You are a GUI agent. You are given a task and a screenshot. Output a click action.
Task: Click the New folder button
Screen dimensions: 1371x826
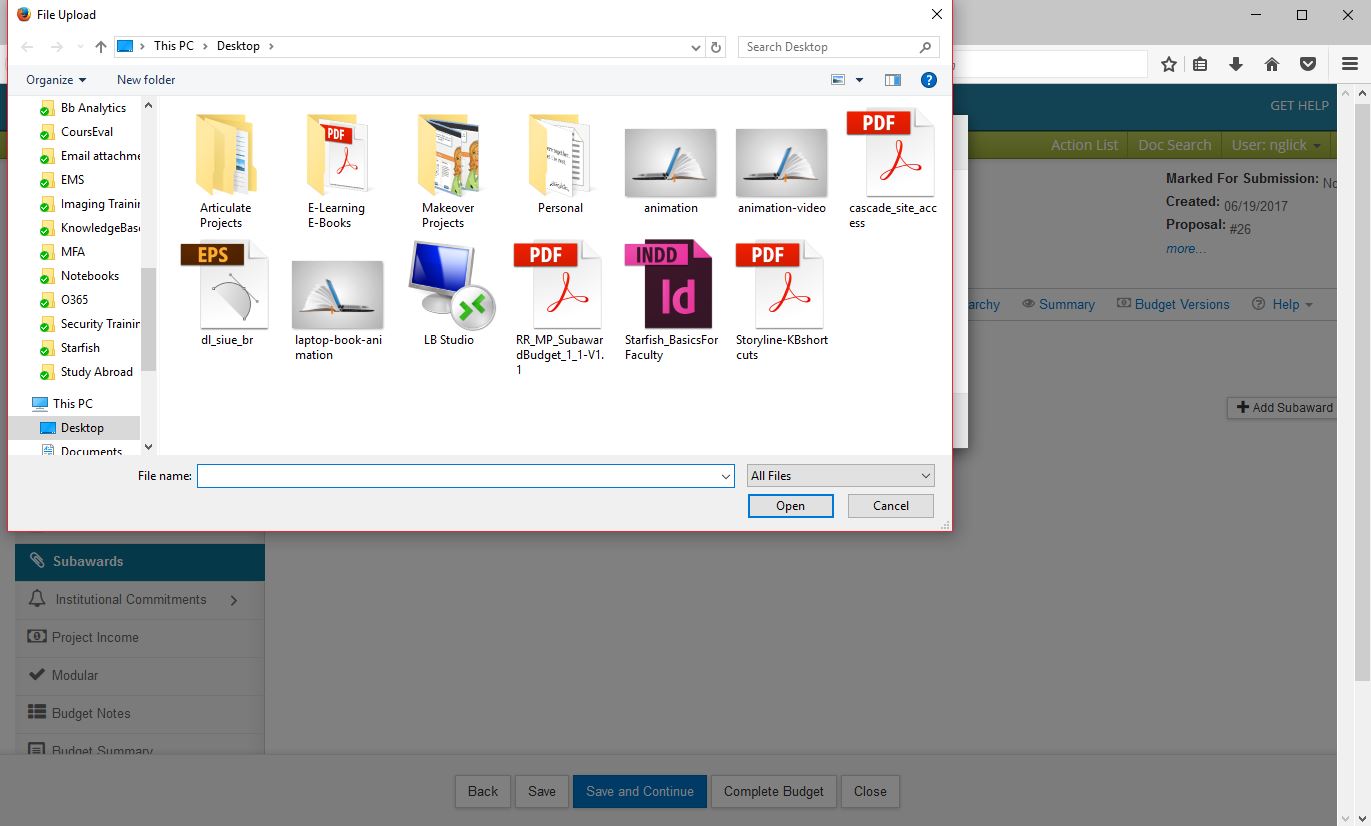click(146, 80)
